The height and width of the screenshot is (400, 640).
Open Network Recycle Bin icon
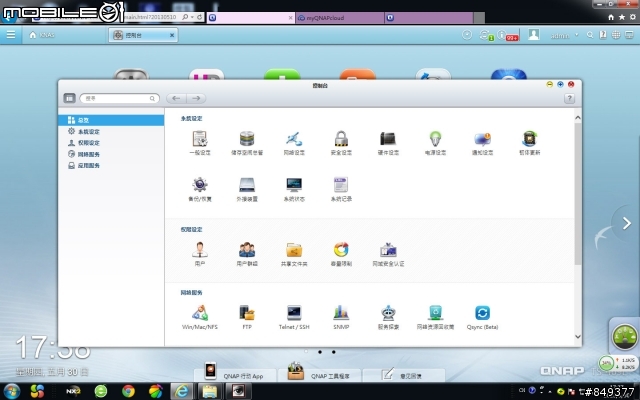click(x=436, y=313)
